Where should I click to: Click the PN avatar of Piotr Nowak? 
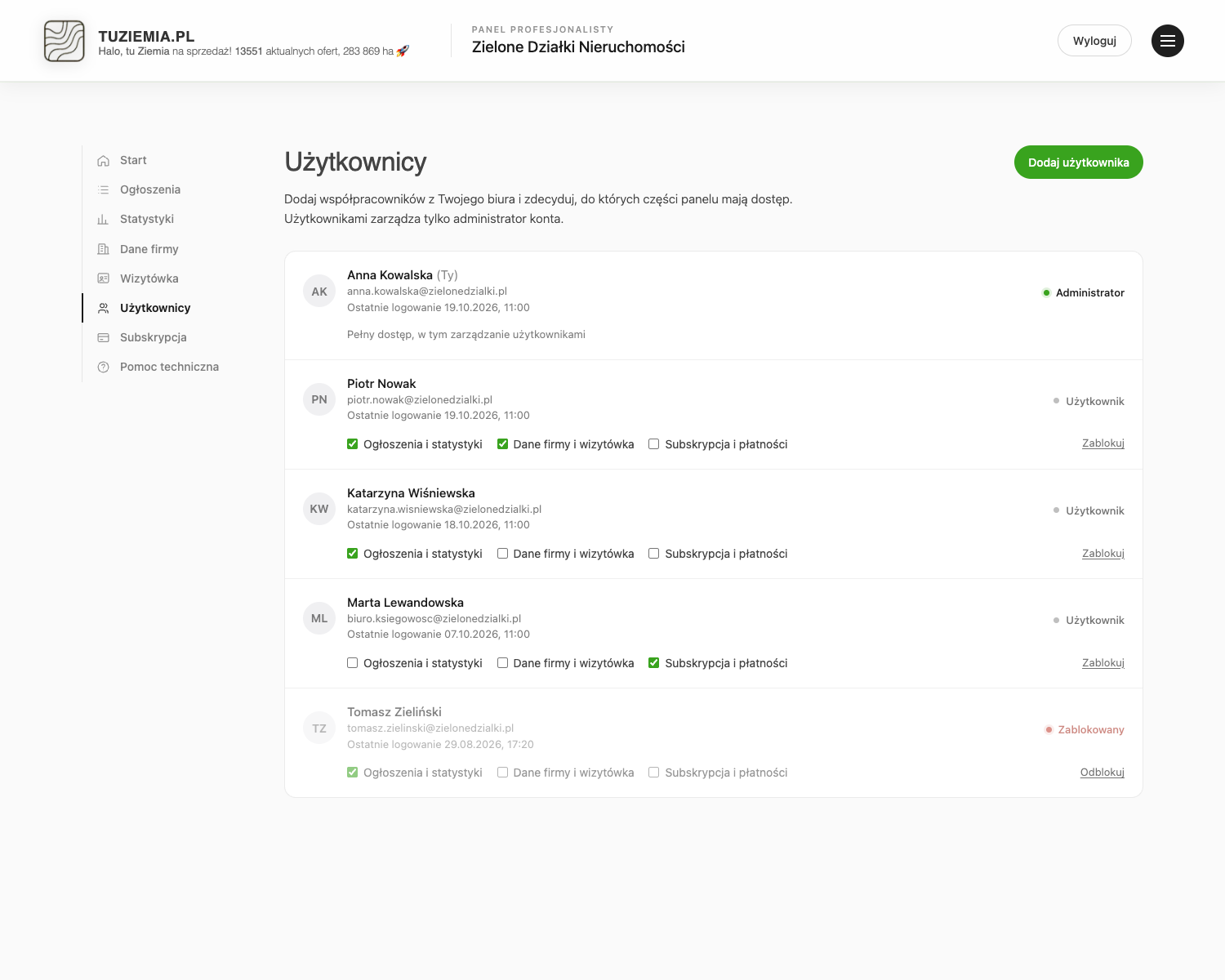point(319,399)
